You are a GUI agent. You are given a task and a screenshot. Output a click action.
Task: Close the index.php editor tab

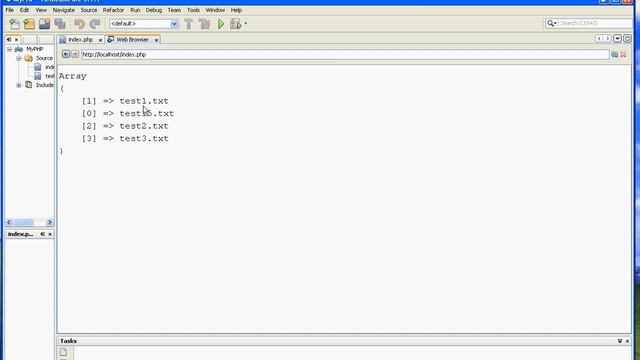[100, 40]
